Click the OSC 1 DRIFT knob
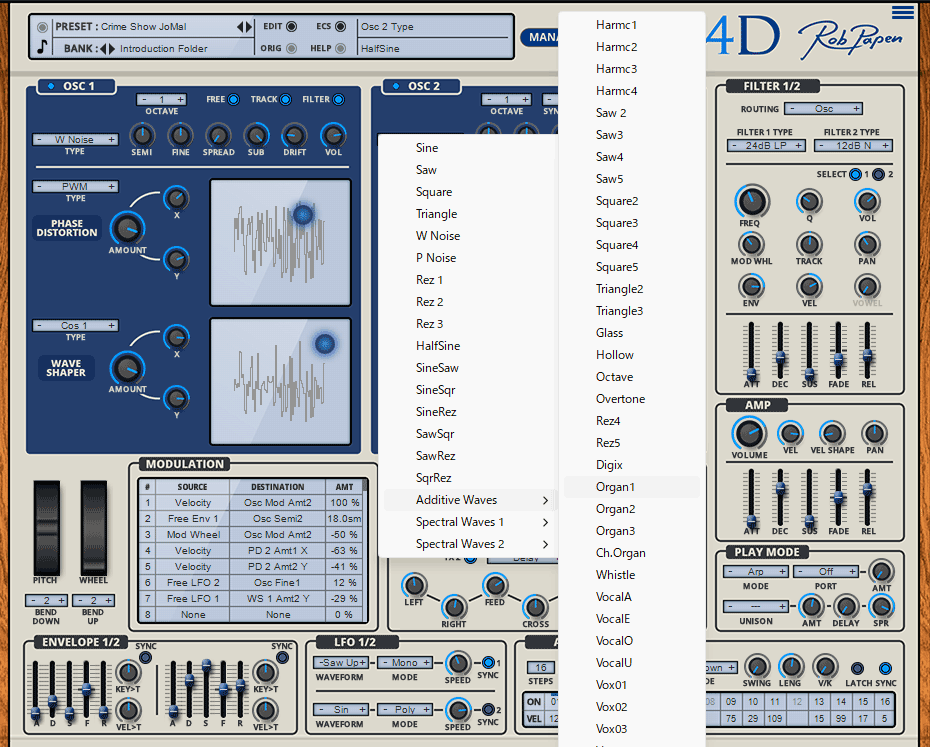The height and width of the screenshot is (747, 930). [x=294, y=135]
